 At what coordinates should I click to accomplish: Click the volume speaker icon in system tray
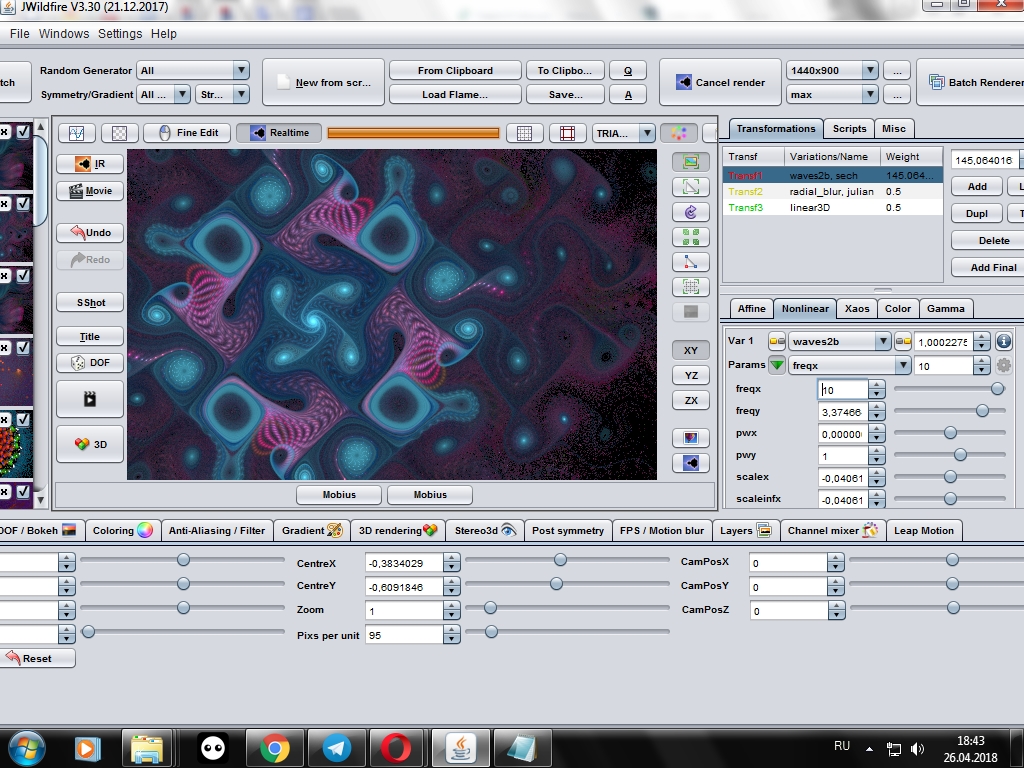point(918,749)
